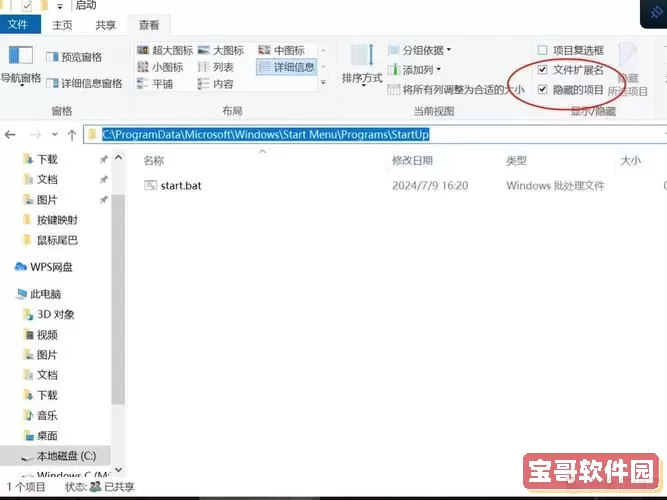667x500 pixels.
Task: Select the 查看 ribbon tab
Action: [149, 25]
